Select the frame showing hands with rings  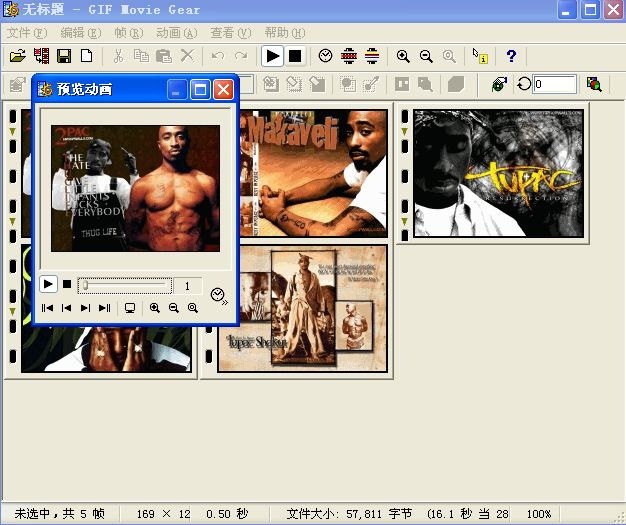click(107, 349)
